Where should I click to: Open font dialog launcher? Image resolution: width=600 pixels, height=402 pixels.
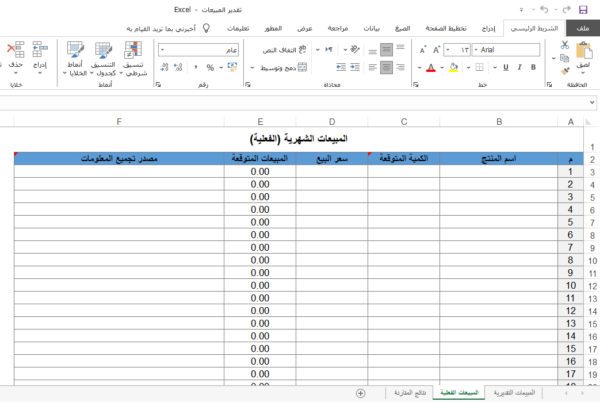tap(416, 85)
